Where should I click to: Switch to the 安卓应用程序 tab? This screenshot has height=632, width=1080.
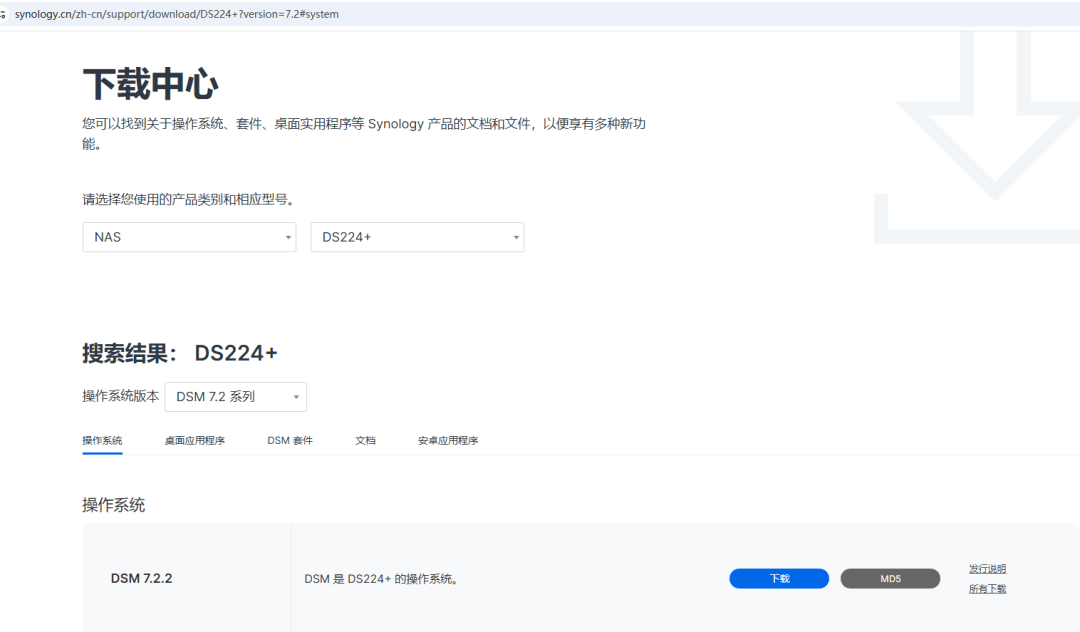pos(448,440)
